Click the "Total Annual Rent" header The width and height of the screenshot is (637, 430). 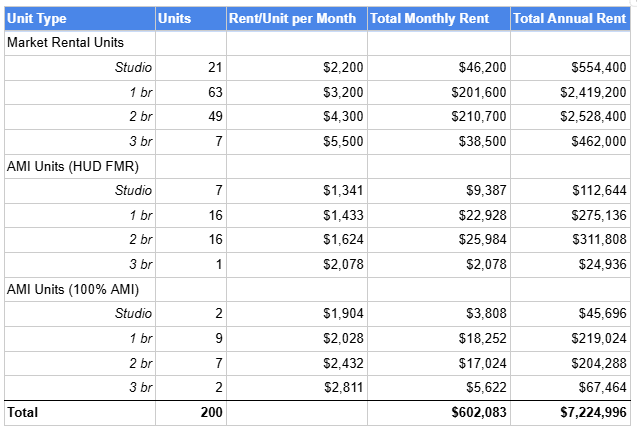click(x=570, y=18)
